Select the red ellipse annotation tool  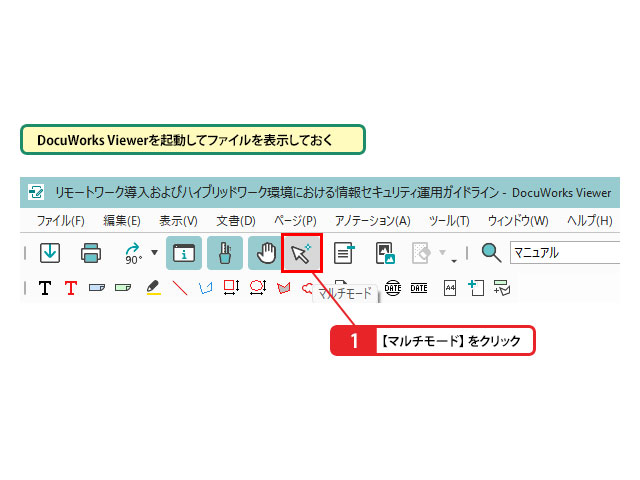click(258, 287)
